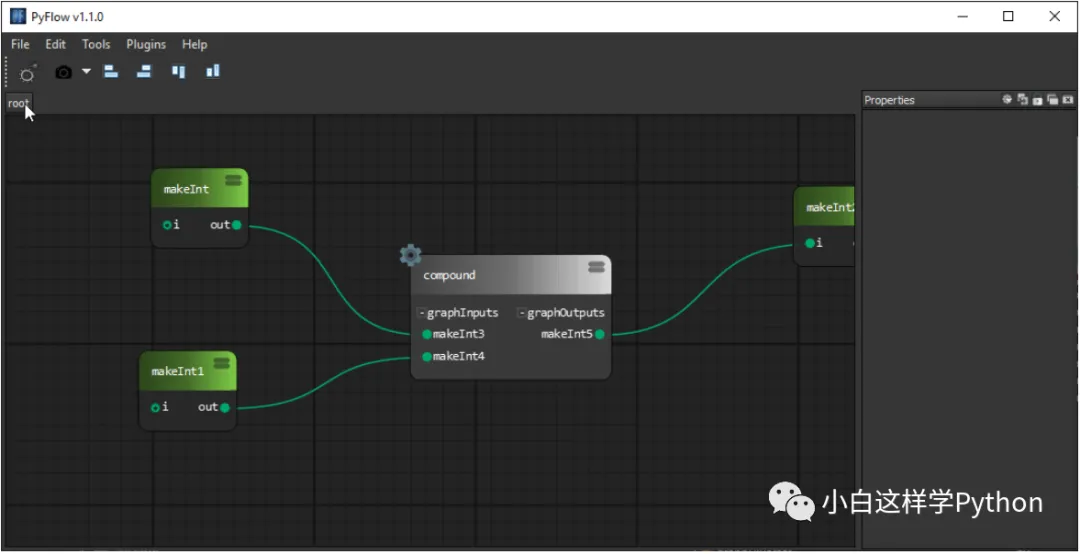
Task: Click the gear icon above compound node
Action: (411, 255)
